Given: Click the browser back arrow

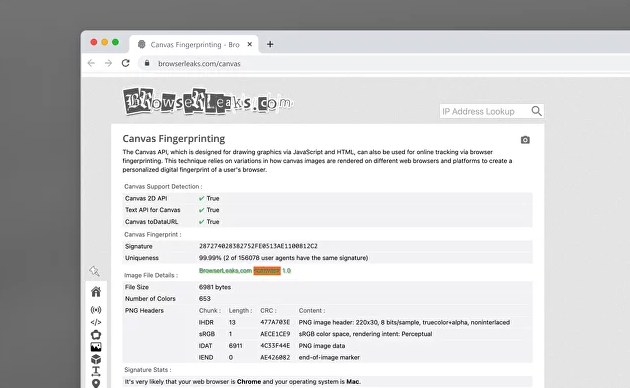Looking at the screenshot, I should (x=91, y=63).
